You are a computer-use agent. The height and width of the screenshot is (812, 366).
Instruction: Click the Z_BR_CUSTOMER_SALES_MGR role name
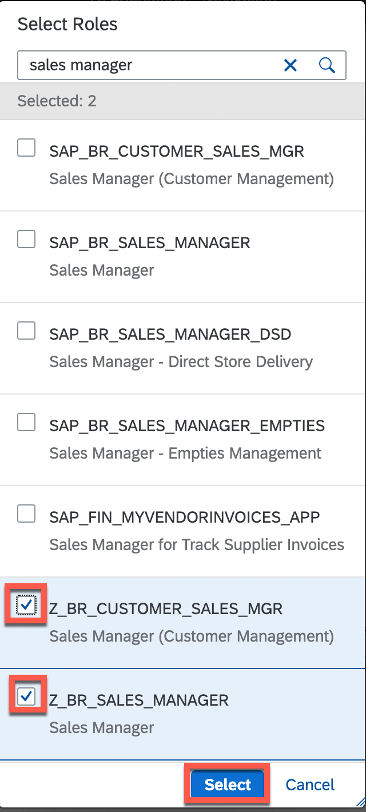(166, 608)
